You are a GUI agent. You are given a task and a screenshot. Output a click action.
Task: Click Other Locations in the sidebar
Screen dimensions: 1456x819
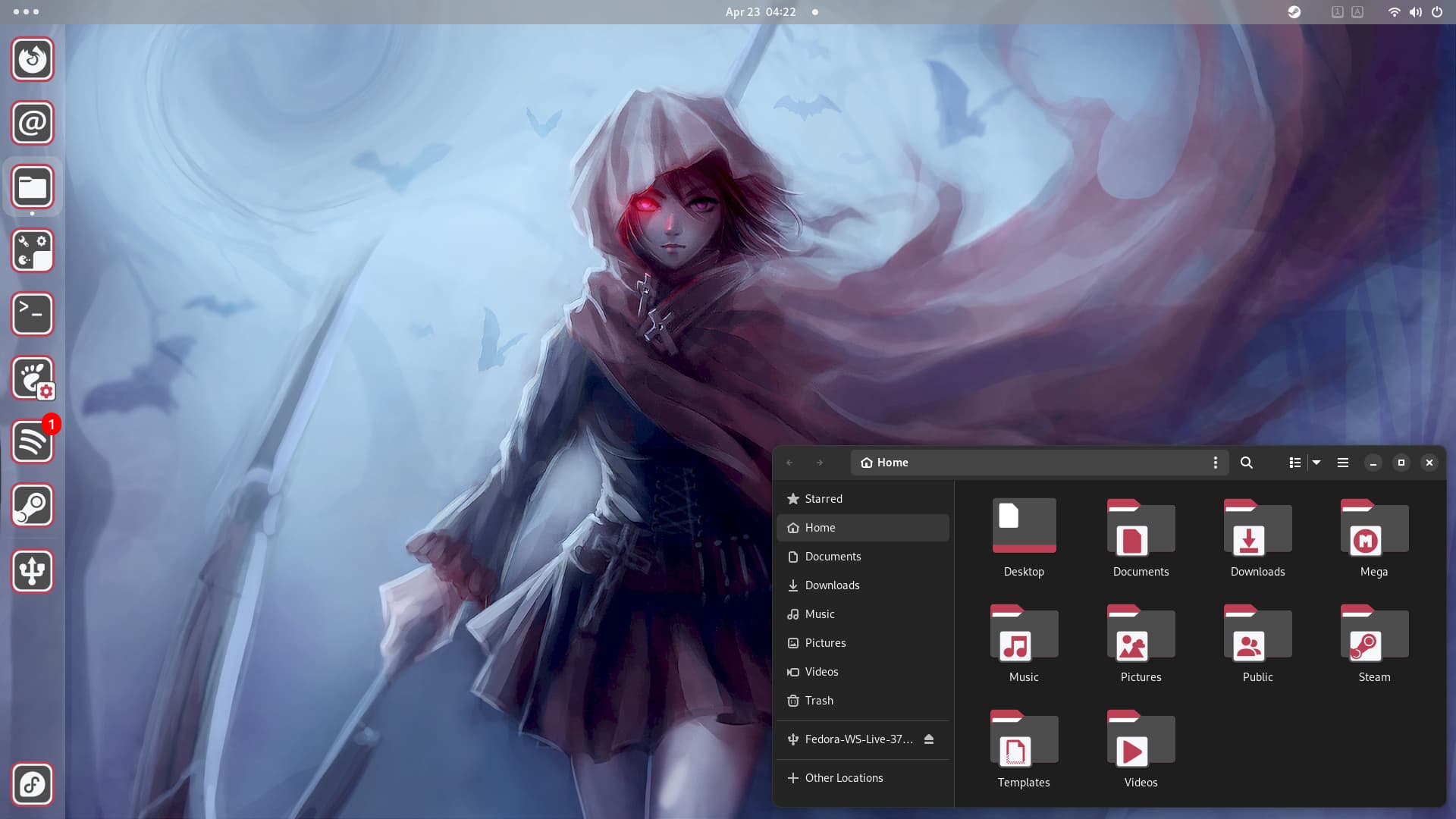pyautogui.click(x=843, y=778)
